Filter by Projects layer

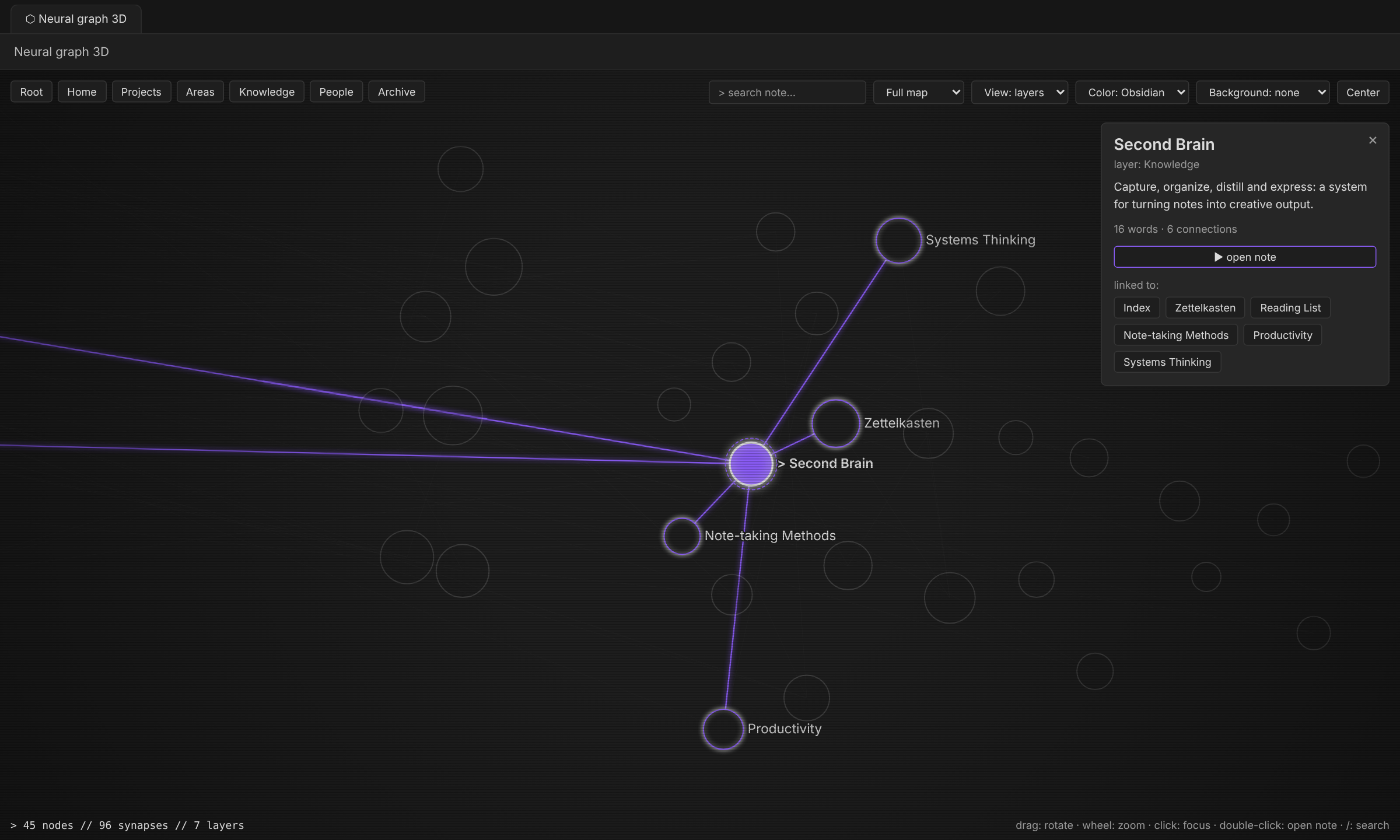[141, 92]
